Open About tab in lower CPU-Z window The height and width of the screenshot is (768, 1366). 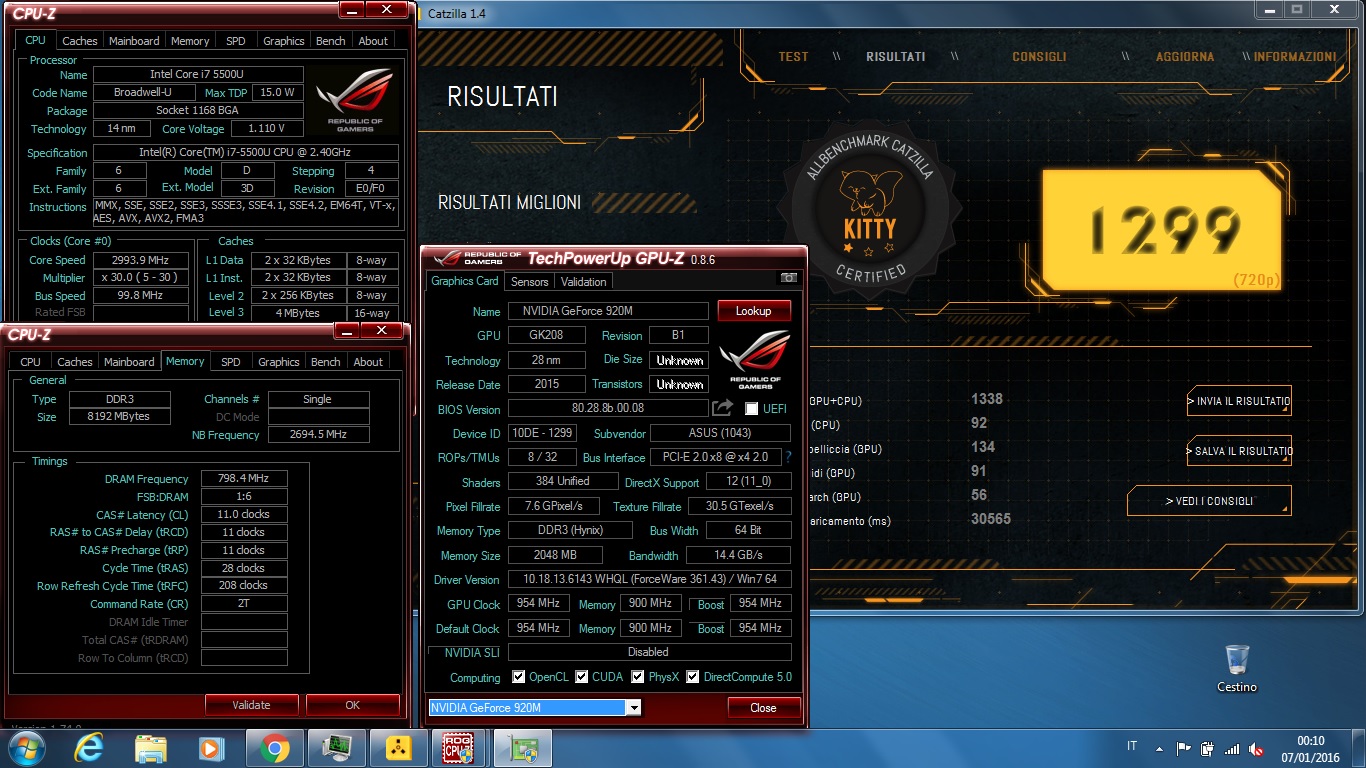click(x=368, y=362)
